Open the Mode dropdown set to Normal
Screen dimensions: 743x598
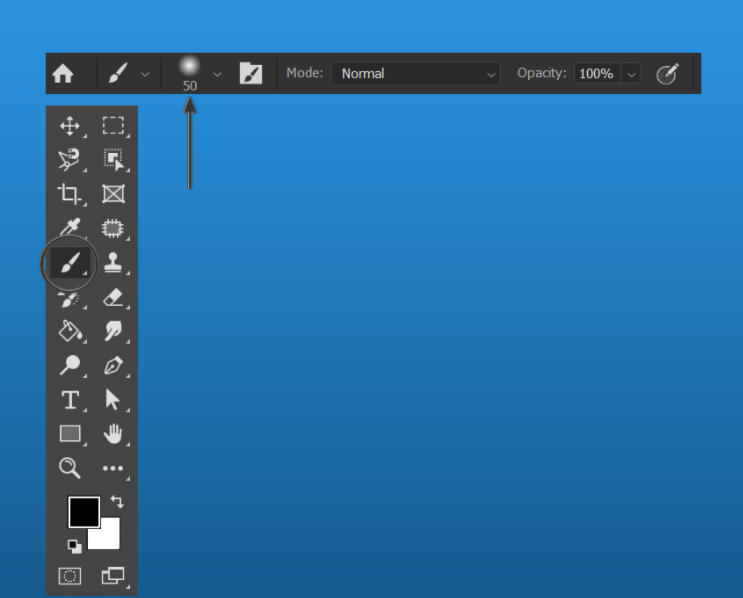[x=415, y=73]
